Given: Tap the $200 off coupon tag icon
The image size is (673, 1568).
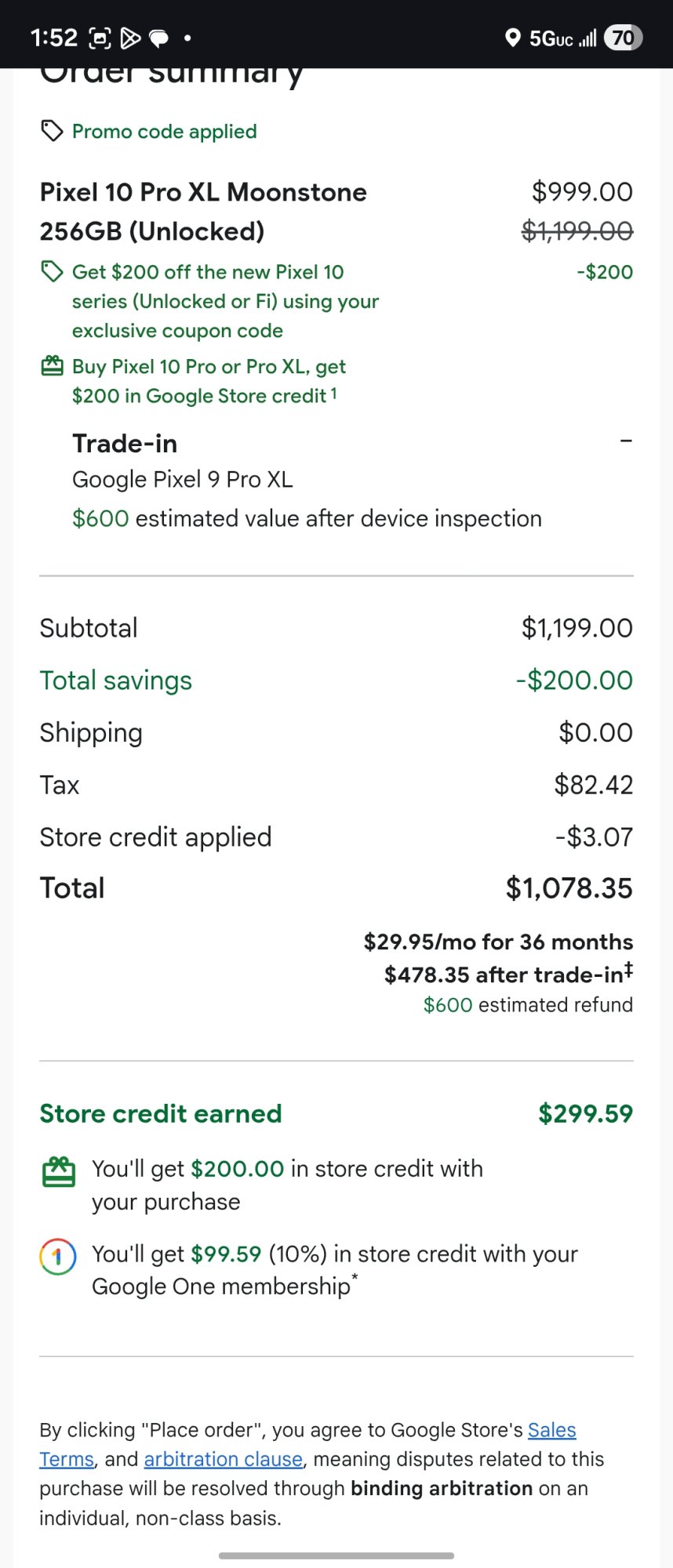Looking at the screenshot, I should 52,272.
